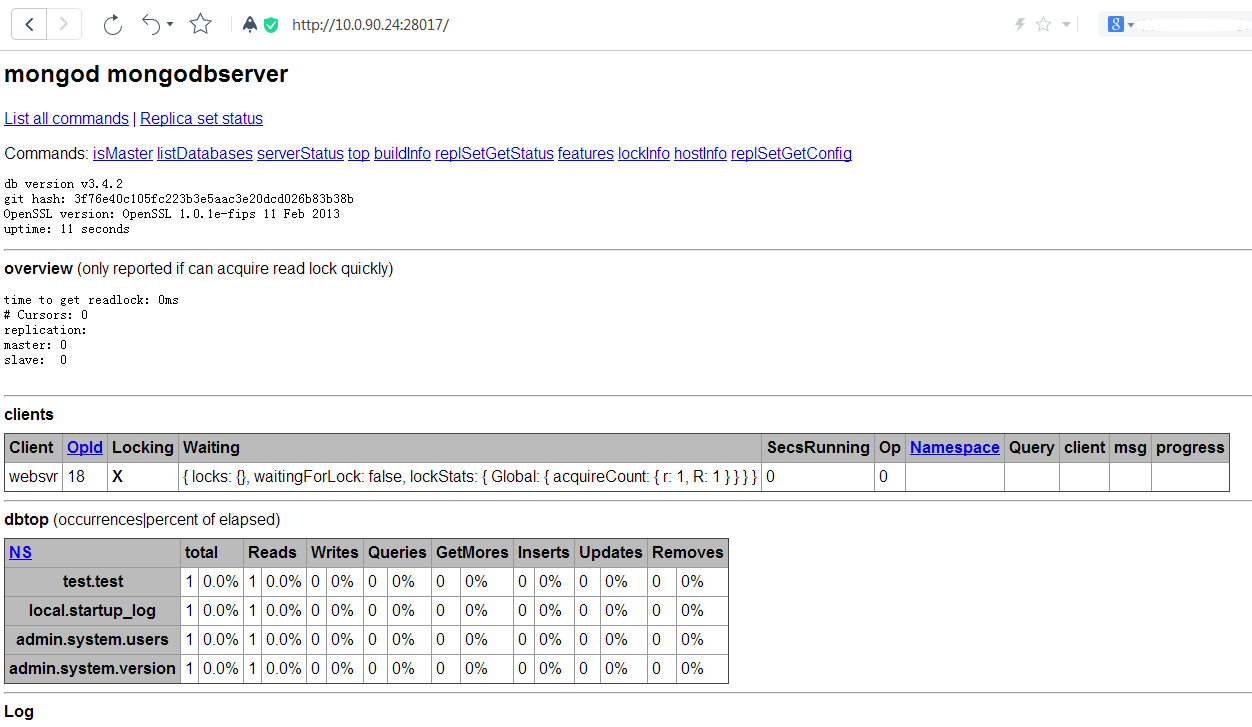Click the address bar URL field
This screenshot has height=727, width=1252.
[x=370, y=25]
